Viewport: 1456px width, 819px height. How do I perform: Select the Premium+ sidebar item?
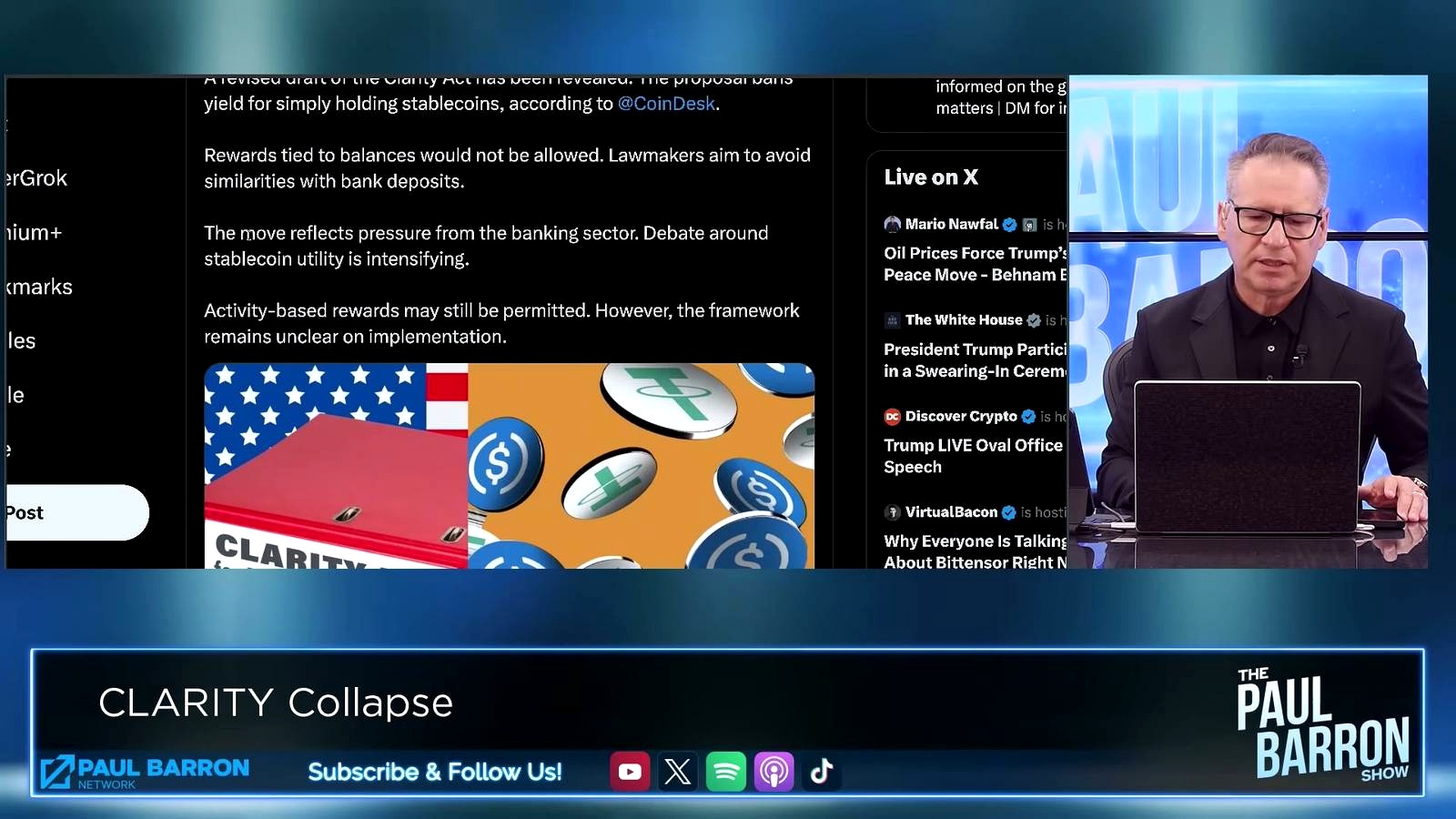[34, 233]
